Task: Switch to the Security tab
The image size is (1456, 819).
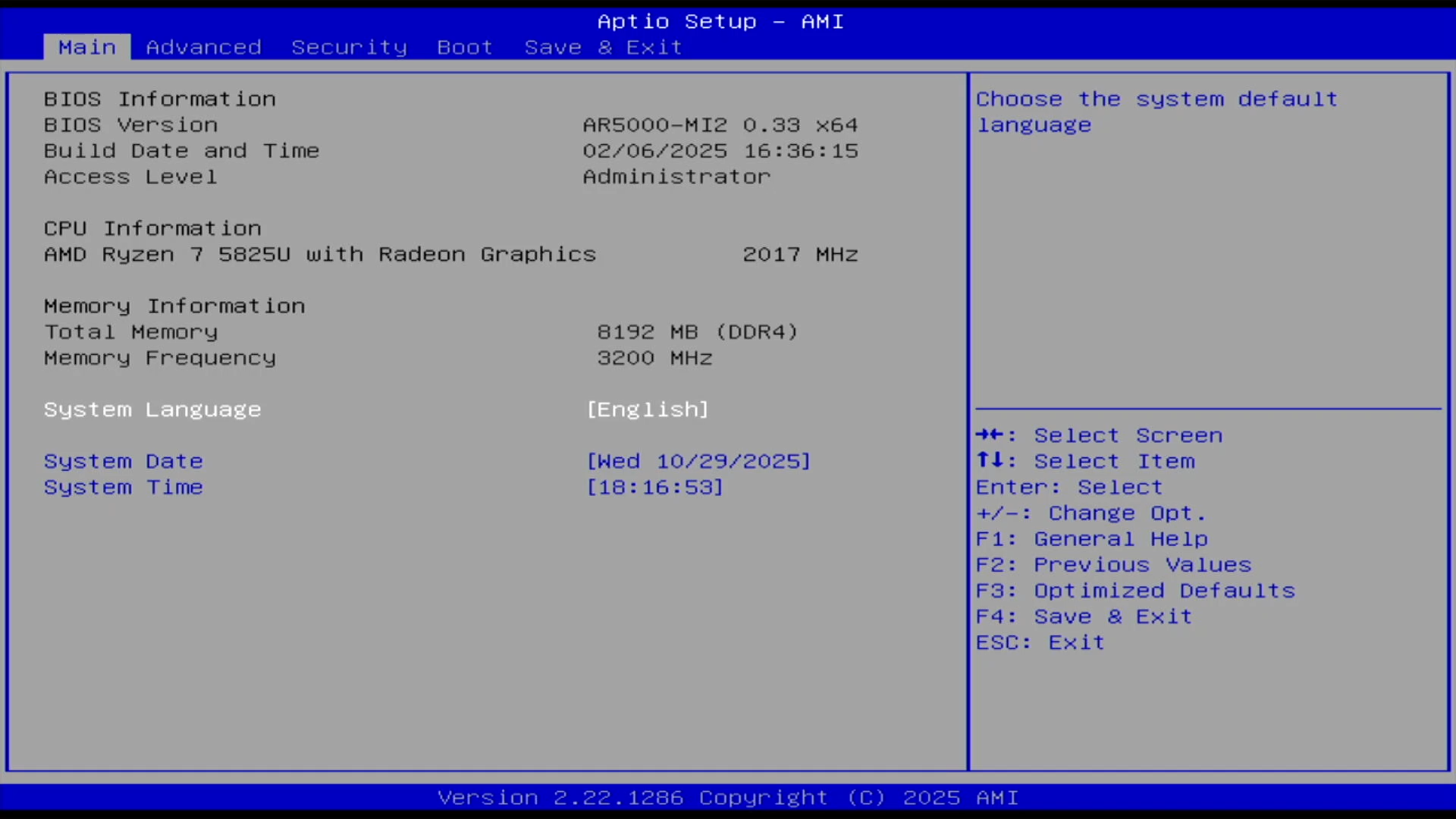Action: pos(349,47)
